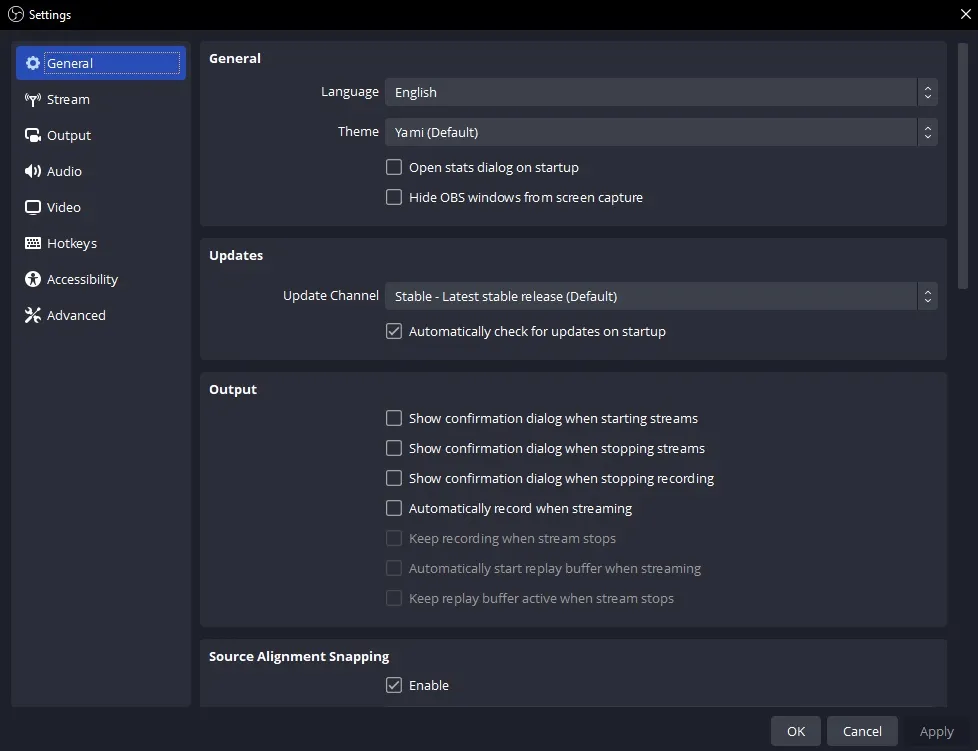This screenshot has width=978, height=751.
Task: Toggle Enable under Source Alignment Snapping
Action: click(x=394, y=685)
